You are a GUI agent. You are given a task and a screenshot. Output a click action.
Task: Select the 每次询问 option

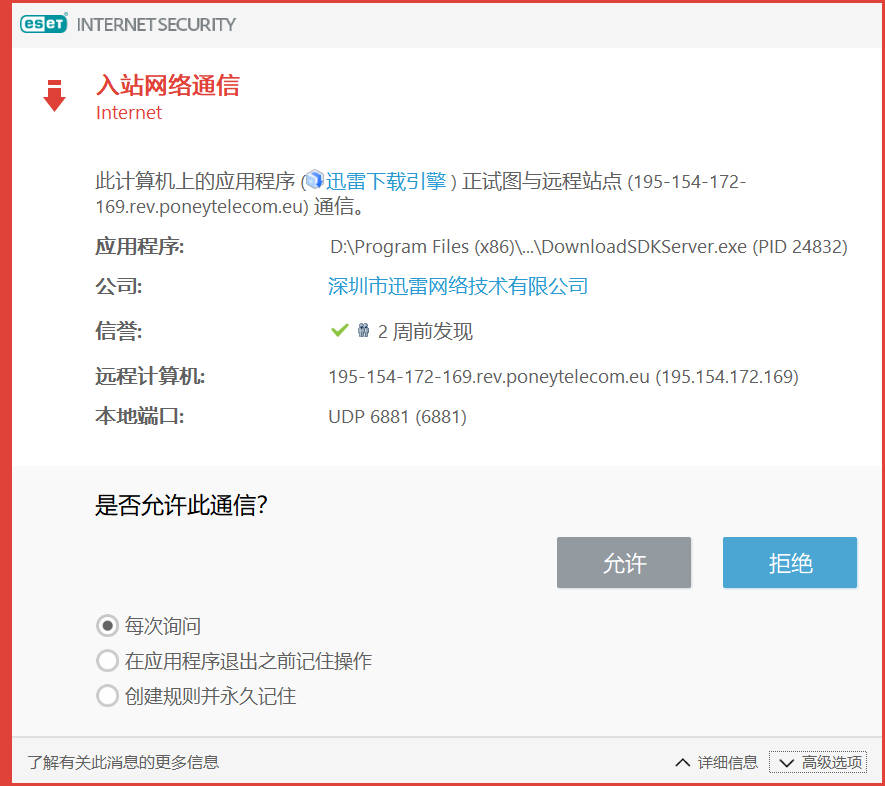(108, 625)
